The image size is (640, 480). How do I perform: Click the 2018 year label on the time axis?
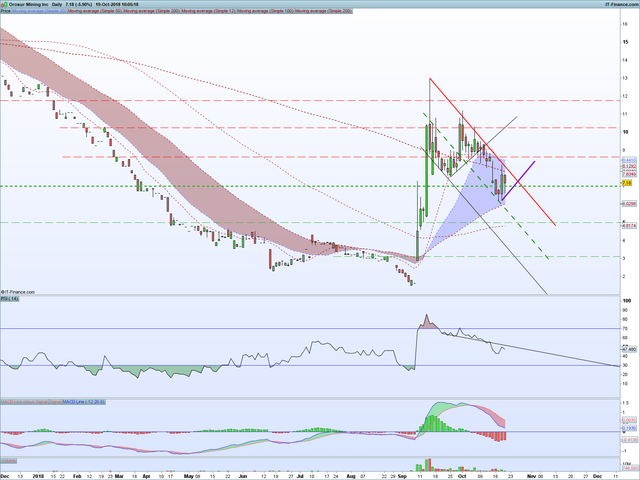click(38, 476)
